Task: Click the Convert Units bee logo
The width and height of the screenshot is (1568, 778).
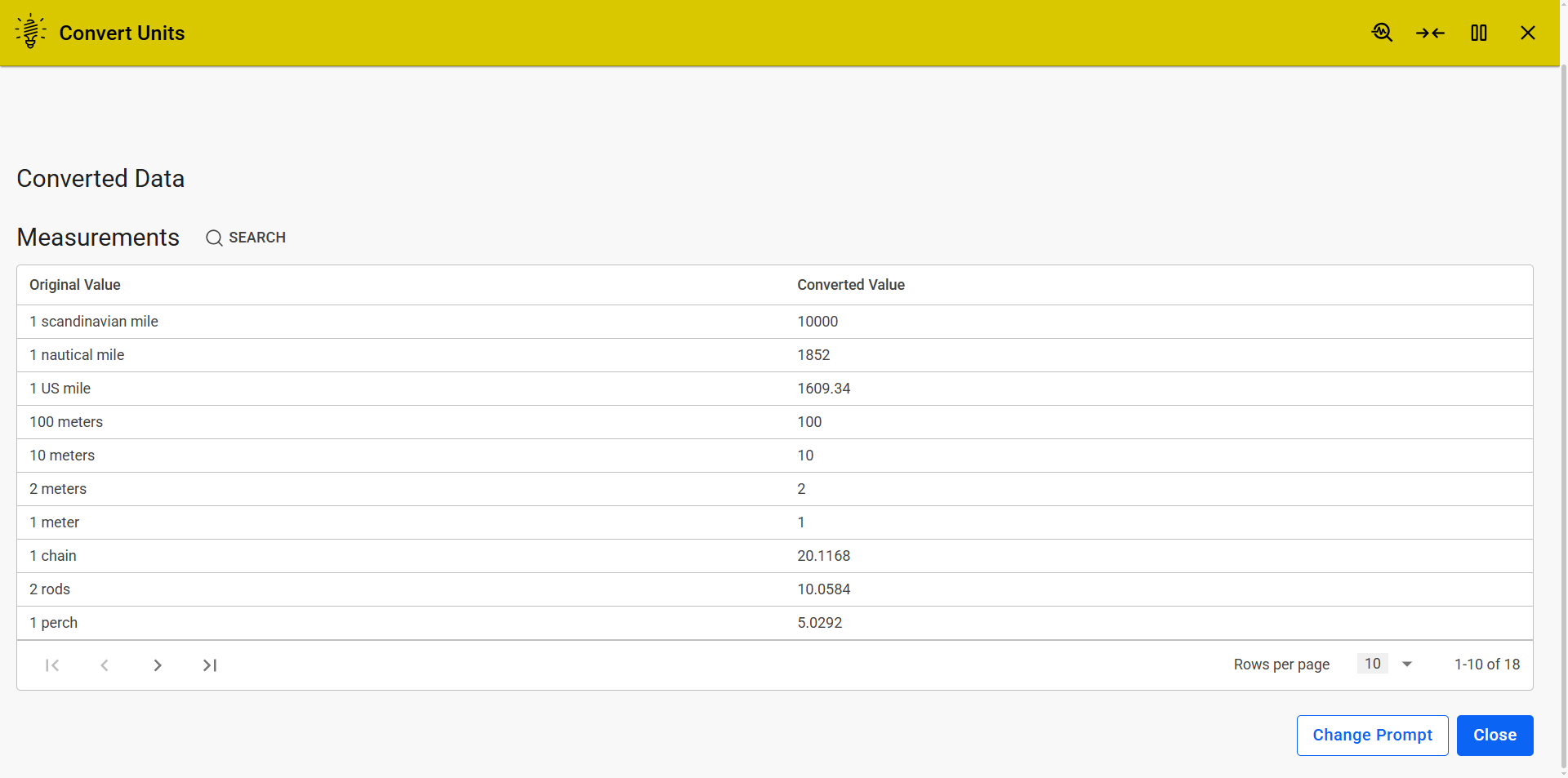Action: click(30, 31)
